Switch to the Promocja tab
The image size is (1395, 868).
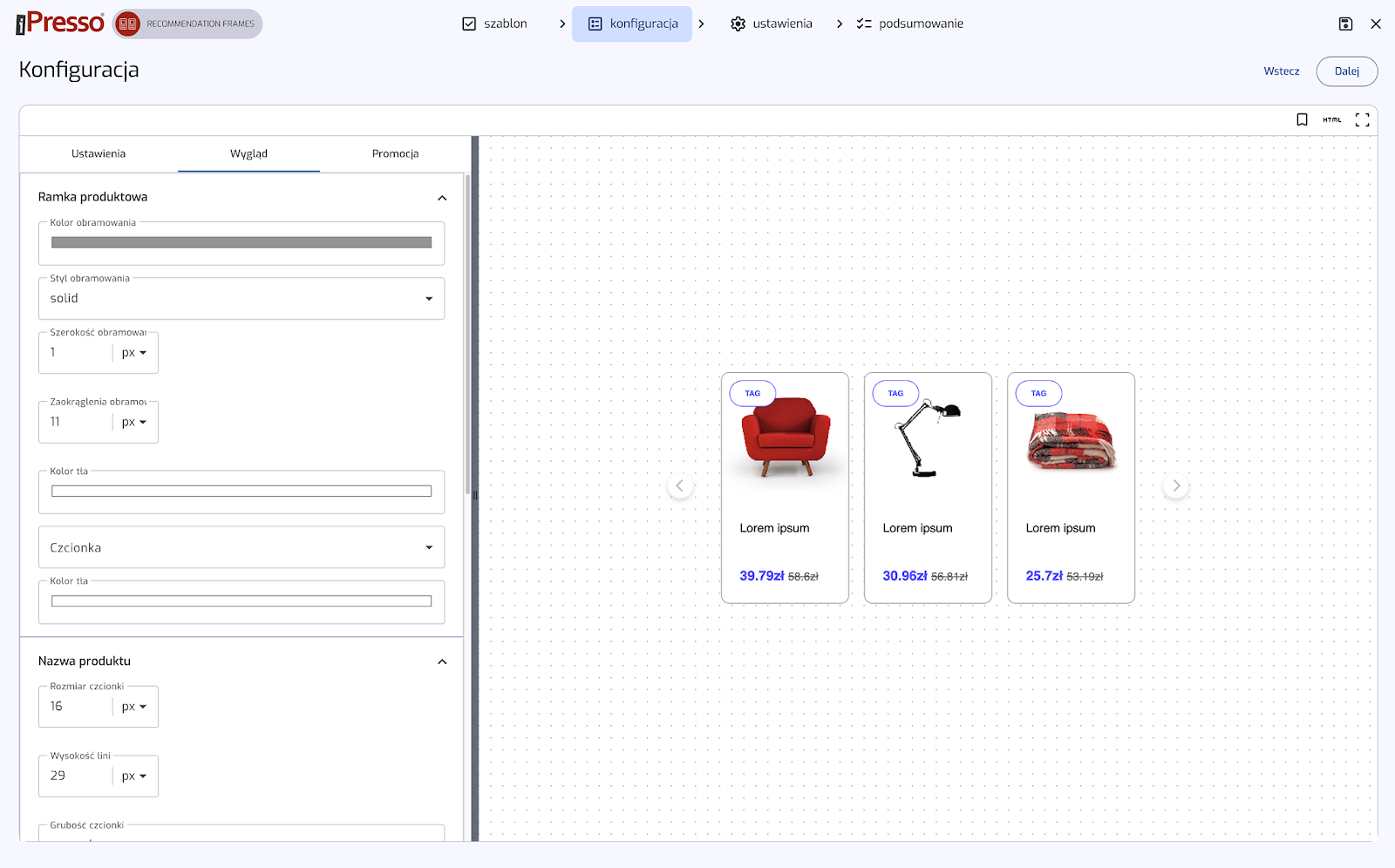tap(395, 154)
